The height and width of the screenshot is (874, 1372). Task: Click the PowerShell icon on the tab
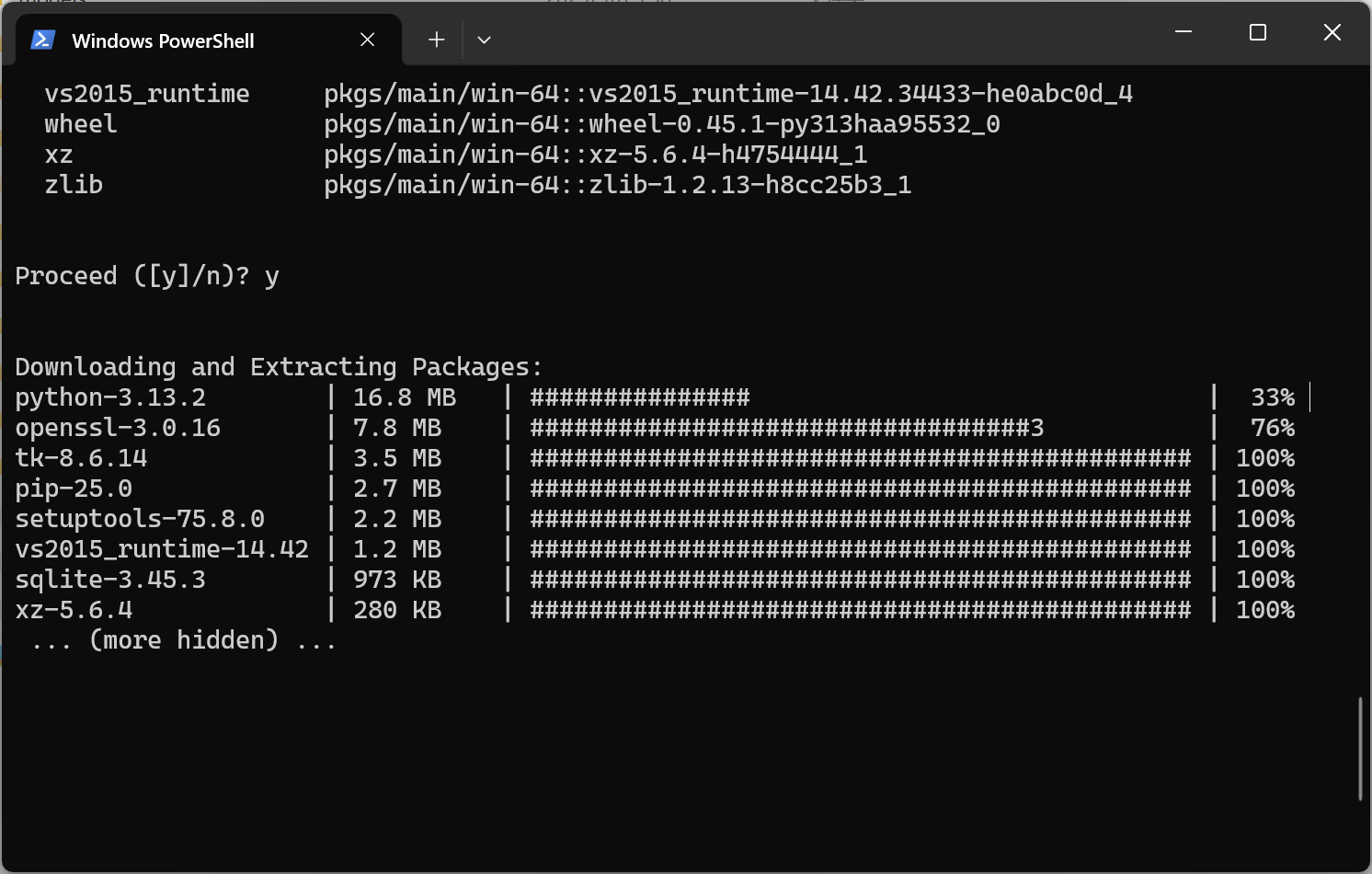(42, 40)
